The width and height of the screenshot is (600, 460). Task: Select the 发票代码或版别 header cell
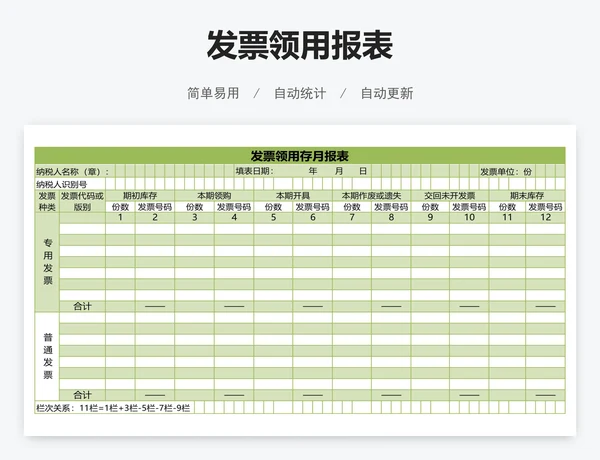pyautogui.click(x=82, y=202)
